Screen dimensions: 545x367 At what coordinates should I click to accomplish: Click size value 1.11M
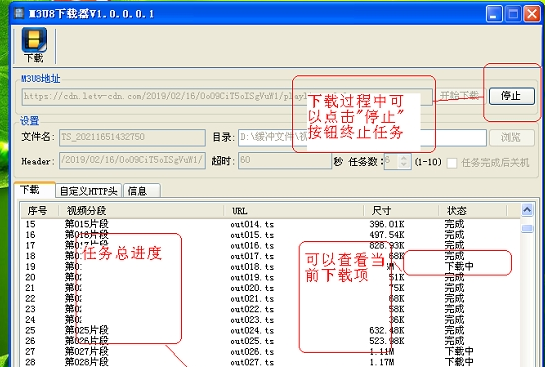[382, 352]
